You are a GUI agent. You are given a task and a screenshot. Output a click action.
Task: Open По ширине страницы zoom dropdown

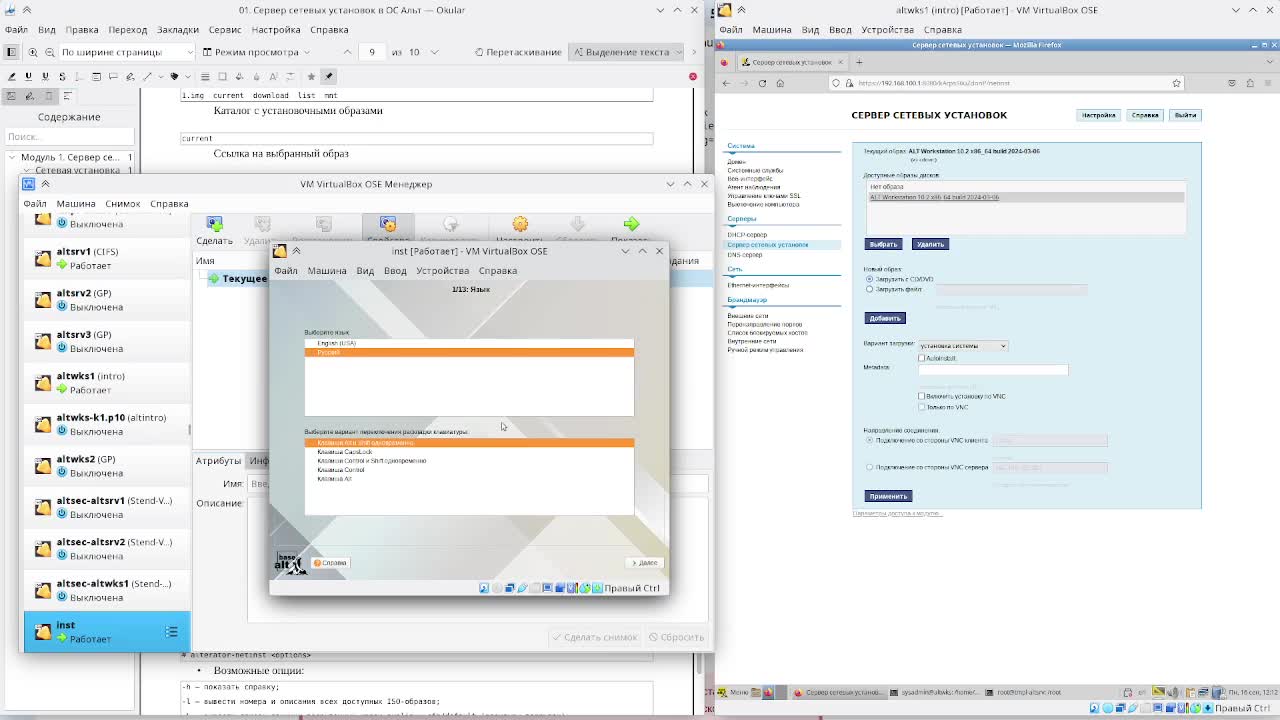(127, 52)
